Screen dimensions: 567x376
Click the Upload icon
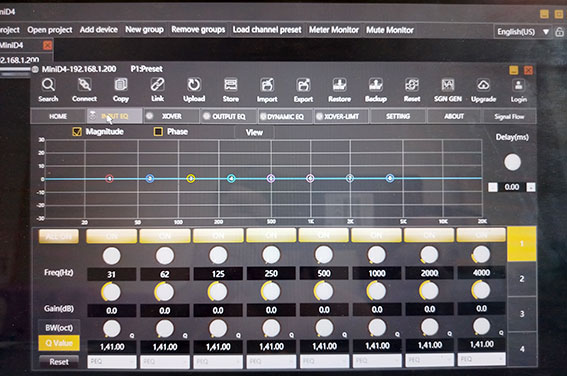194,85
